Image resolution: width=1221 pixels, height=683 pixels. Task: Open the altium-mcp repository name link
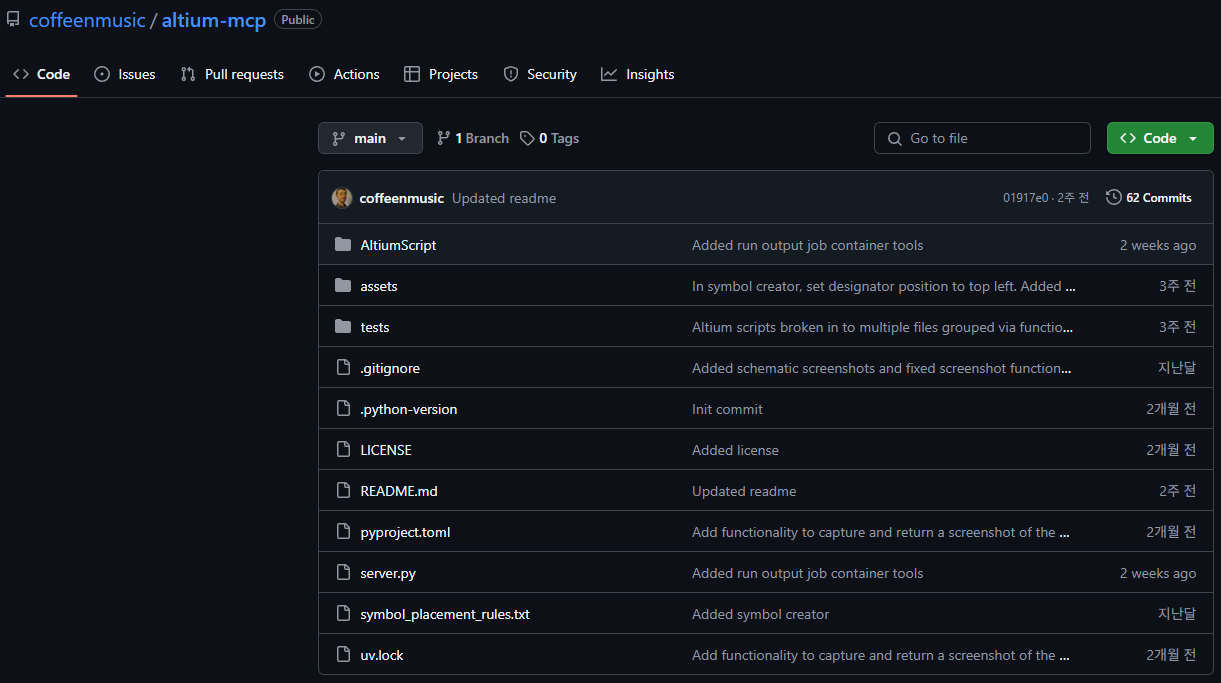click(213, 20)
